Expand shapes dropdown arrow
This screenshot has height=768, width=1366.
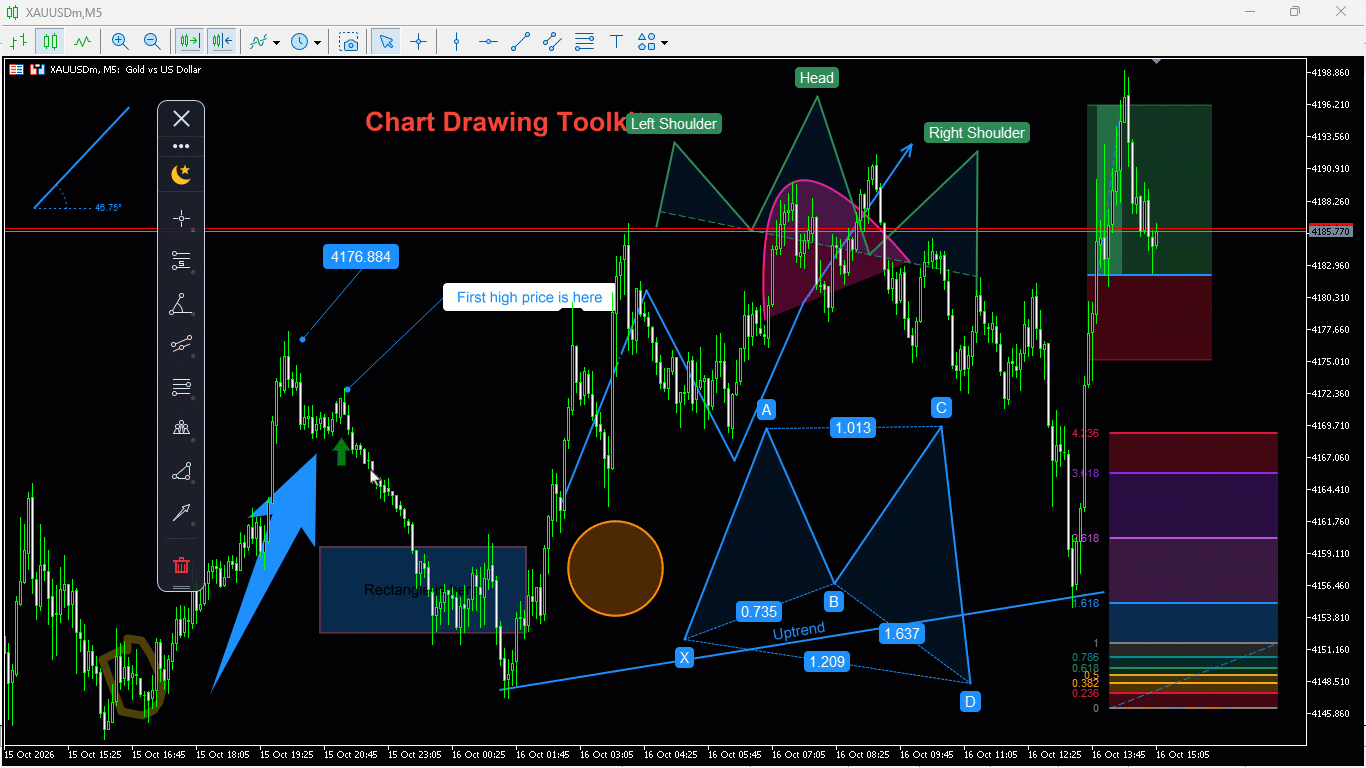click(x=664, y=42)
